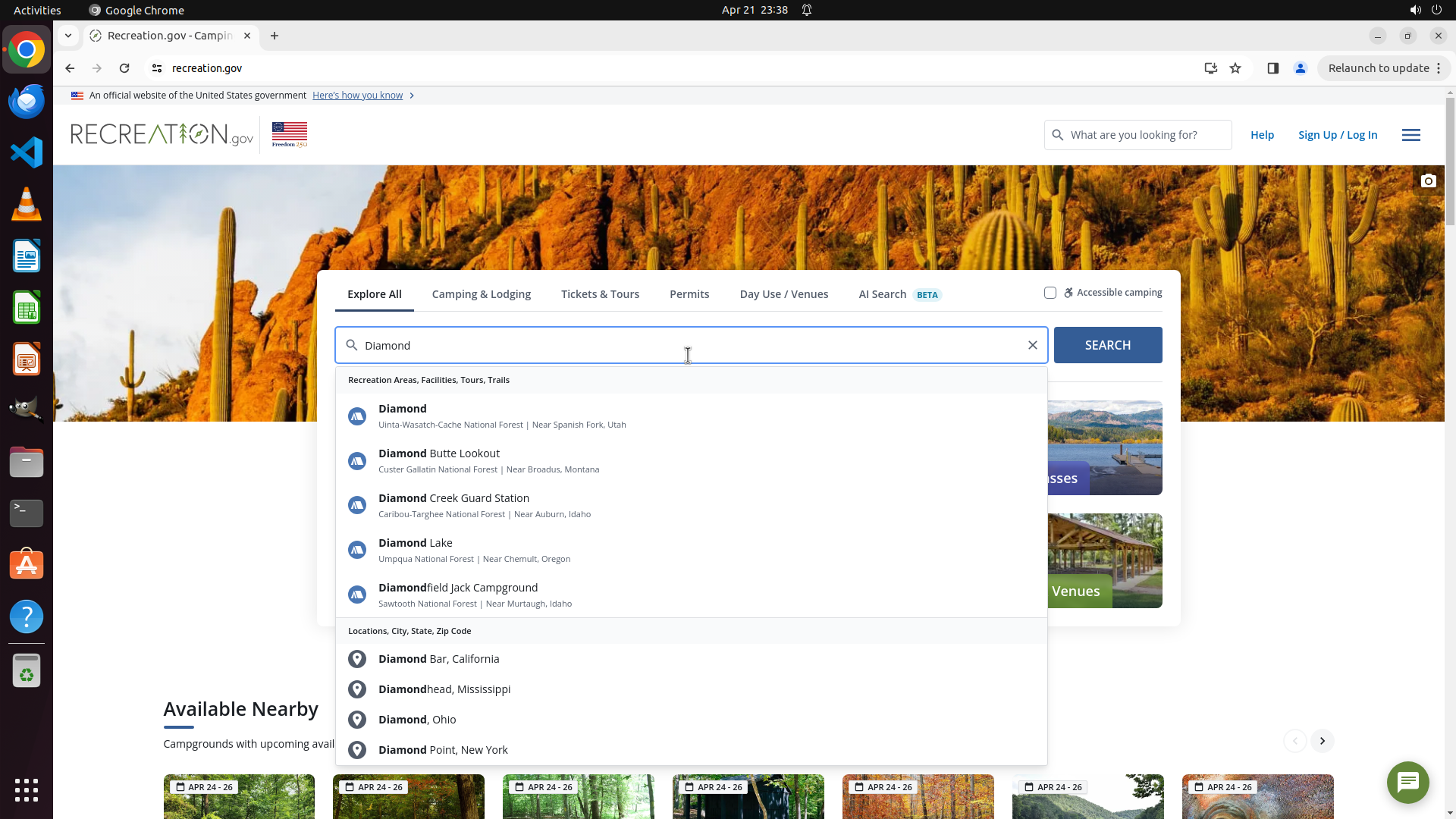Open the hamburger navigation menu
Viewport: 1456px width, 819px height.
click(x=1410, y=135)
